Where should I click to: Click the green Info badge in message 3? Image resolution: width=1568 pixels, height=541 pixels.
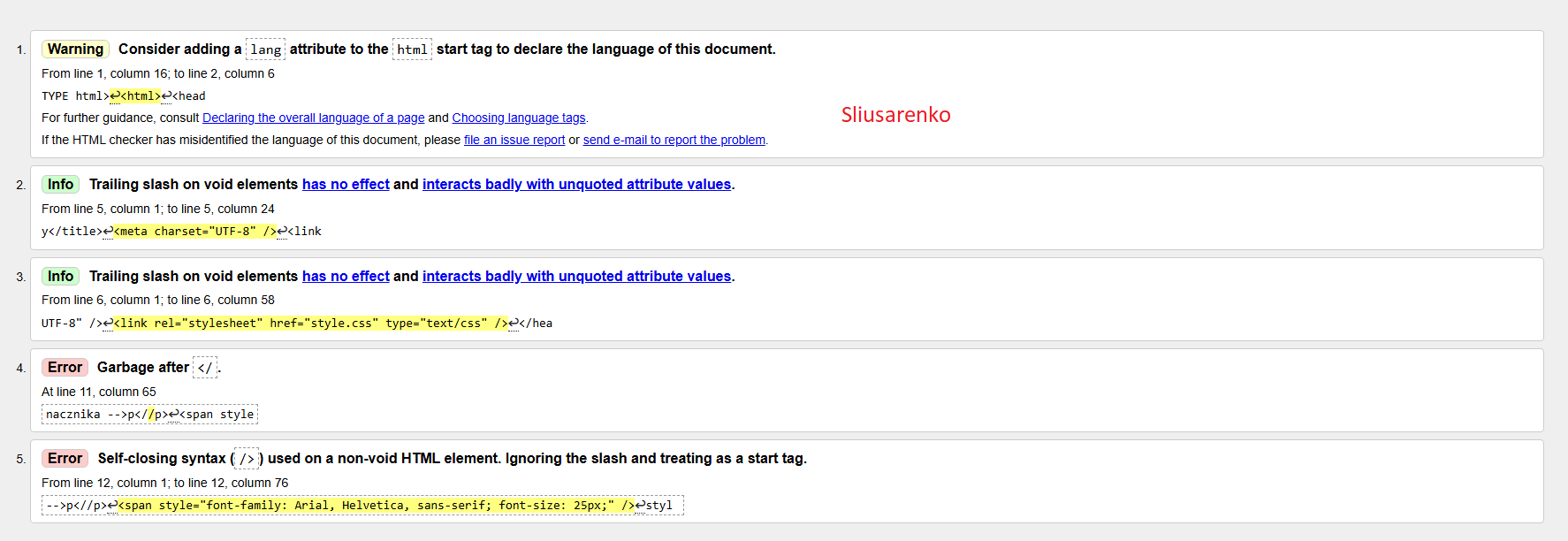point(60,277)
